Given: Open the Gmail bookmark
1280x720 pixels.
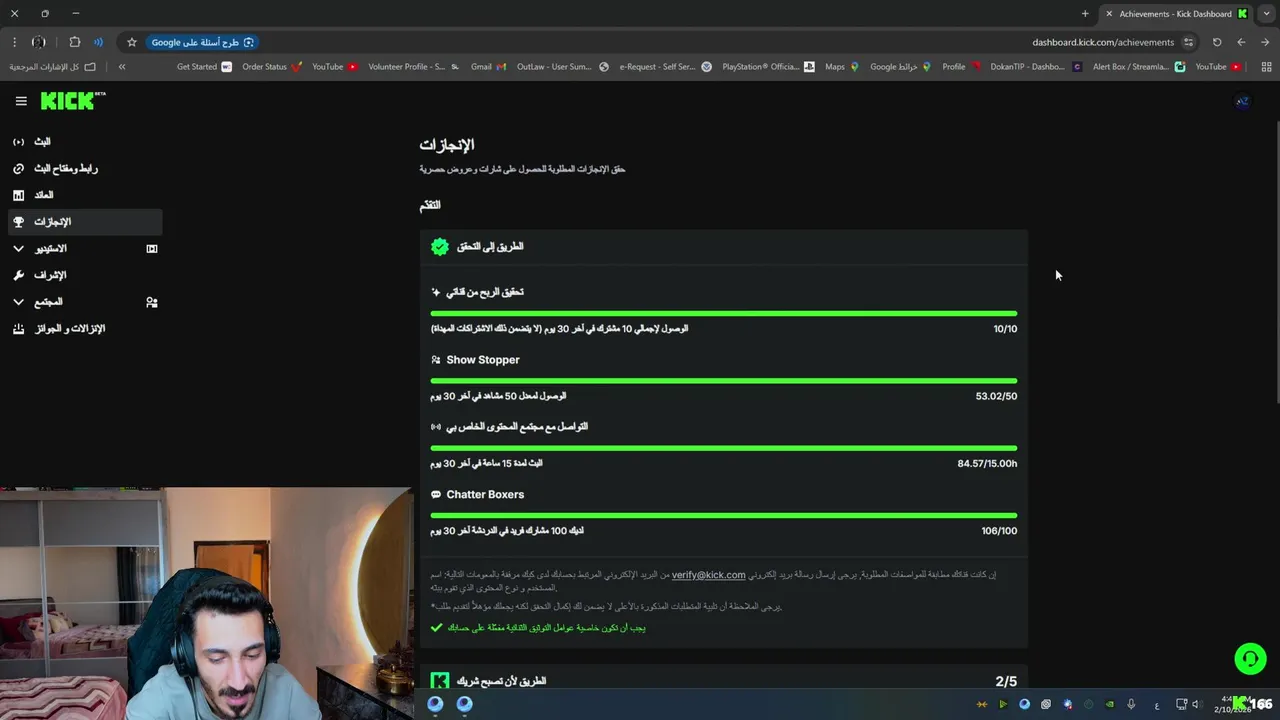Looking at the screenshot, I should pyautogui.click(x=489, y=67).
